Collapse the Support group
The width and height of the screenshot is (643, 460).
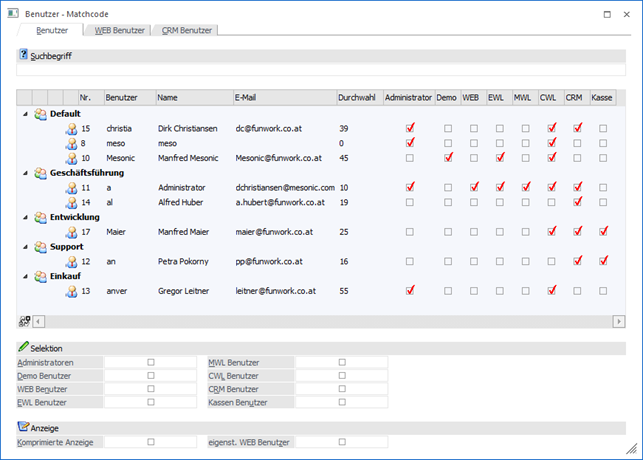point(25,246)
